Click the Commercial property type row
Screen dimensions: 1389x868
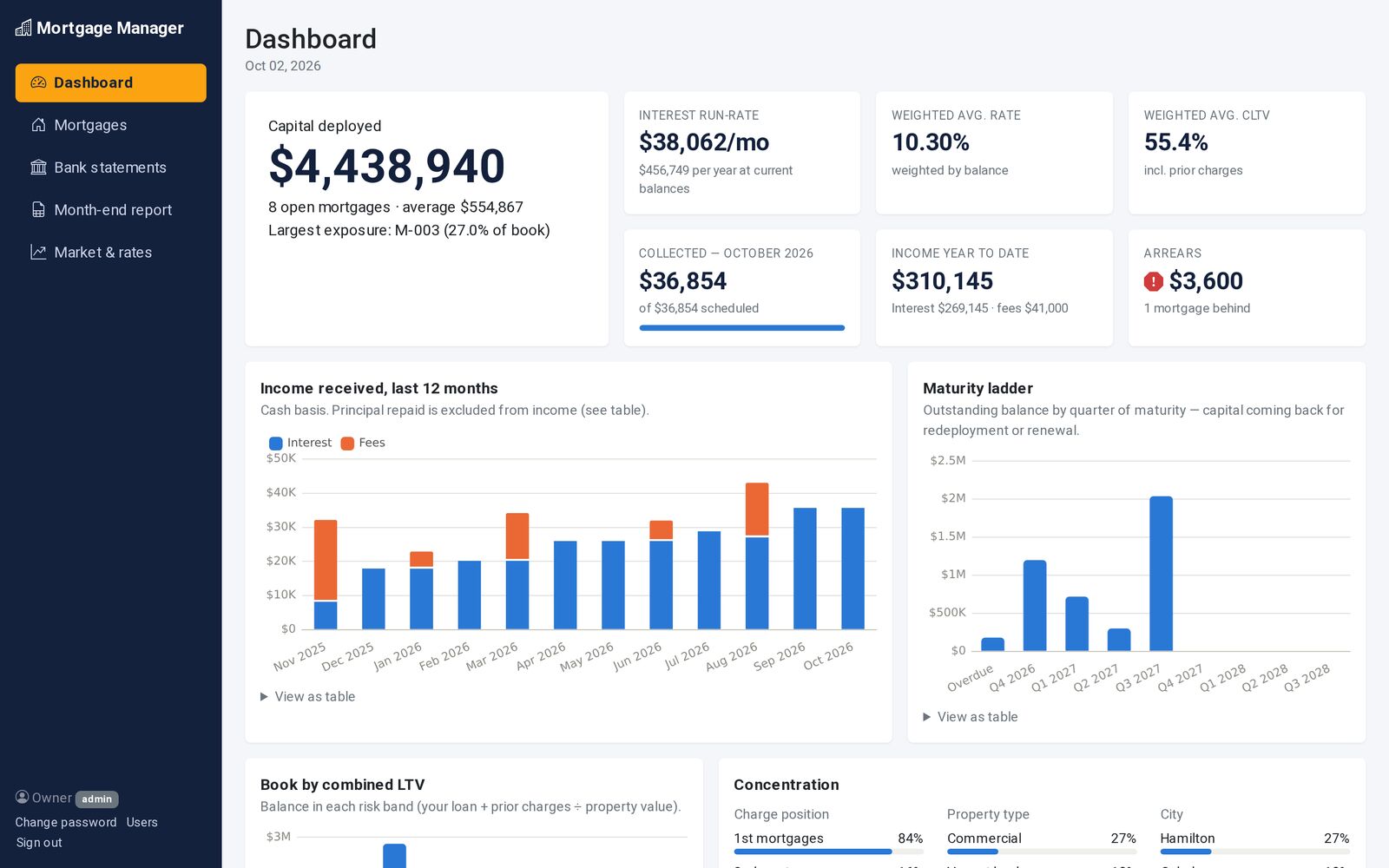[x=1042, y=843]
